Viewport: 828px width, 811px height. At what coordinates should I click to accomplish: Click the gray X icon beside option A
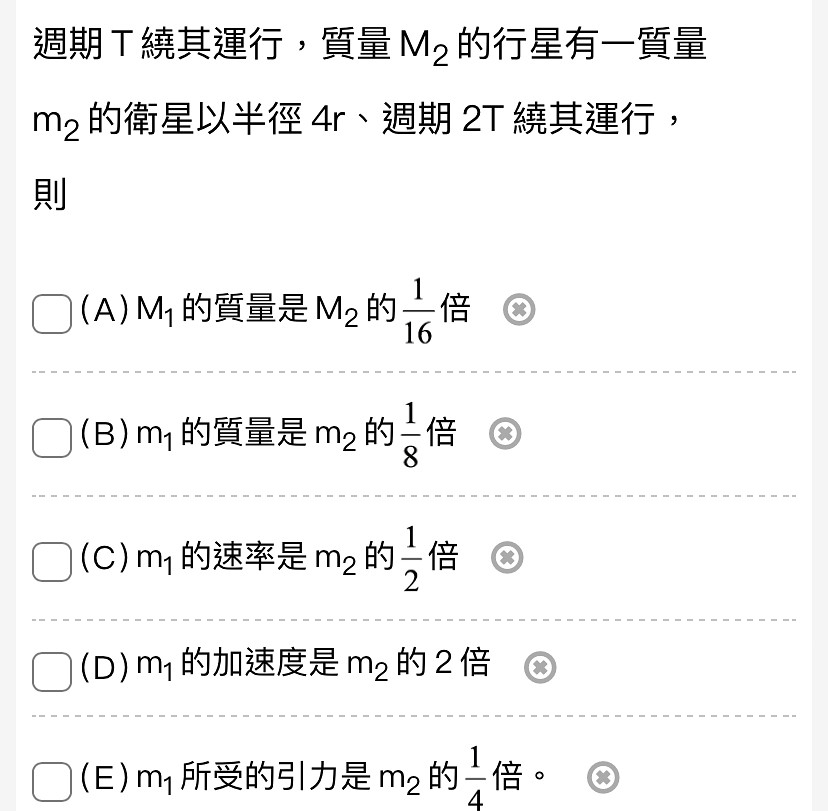click(x=519, y=309)
